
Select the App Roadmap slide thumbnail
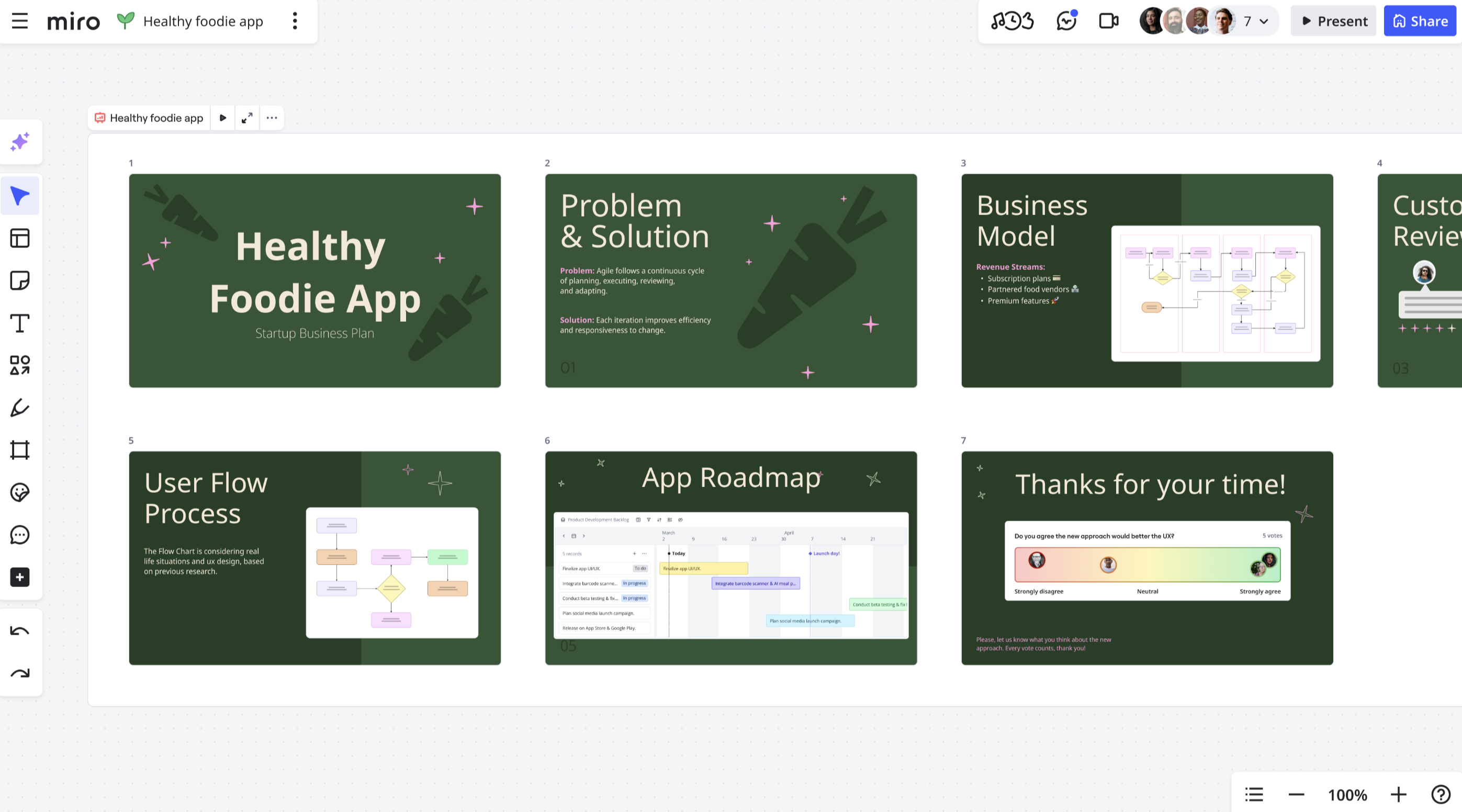[x=730, y=557]
